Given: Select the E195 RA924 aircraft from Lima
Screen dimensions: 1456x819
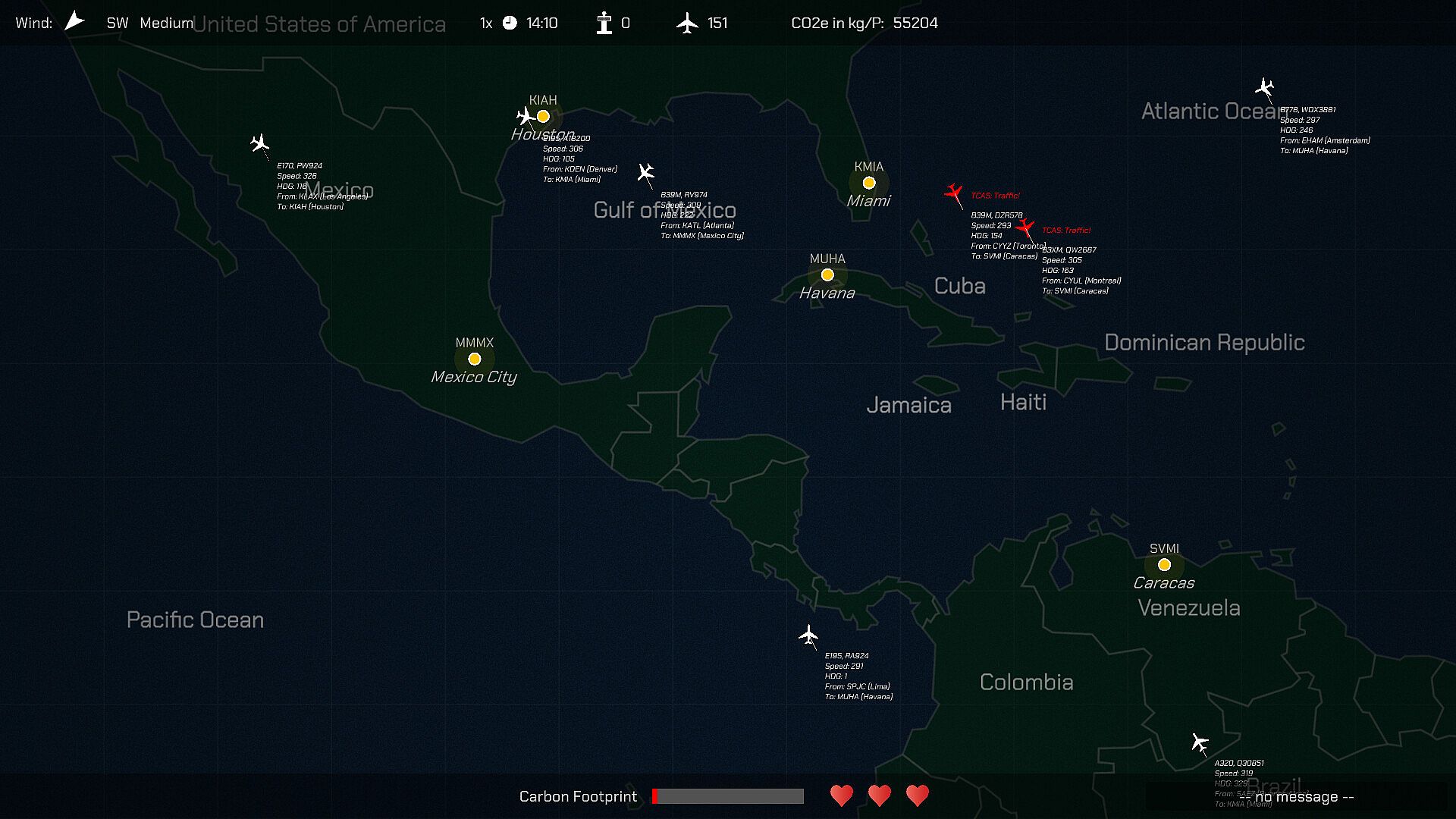Looking at the screenshot, I should coord(808,635).
